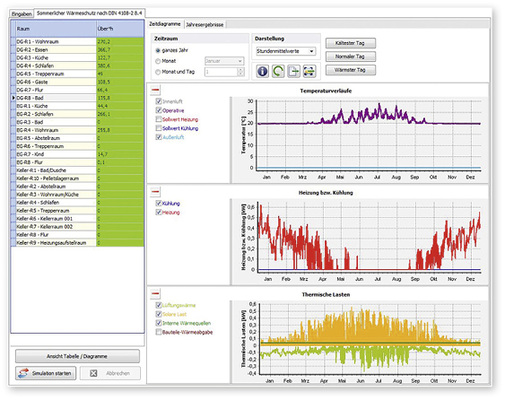Select the 'EG-R5 - Abstellraum' row
This screenshot has width=505, height=400.
[77, 138]
